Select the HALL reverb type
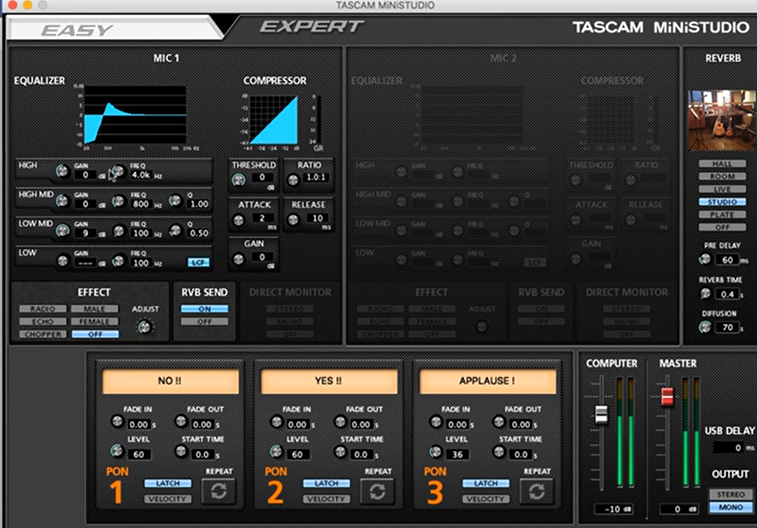The height and width of the screenshot is (528, 757). 722,164
